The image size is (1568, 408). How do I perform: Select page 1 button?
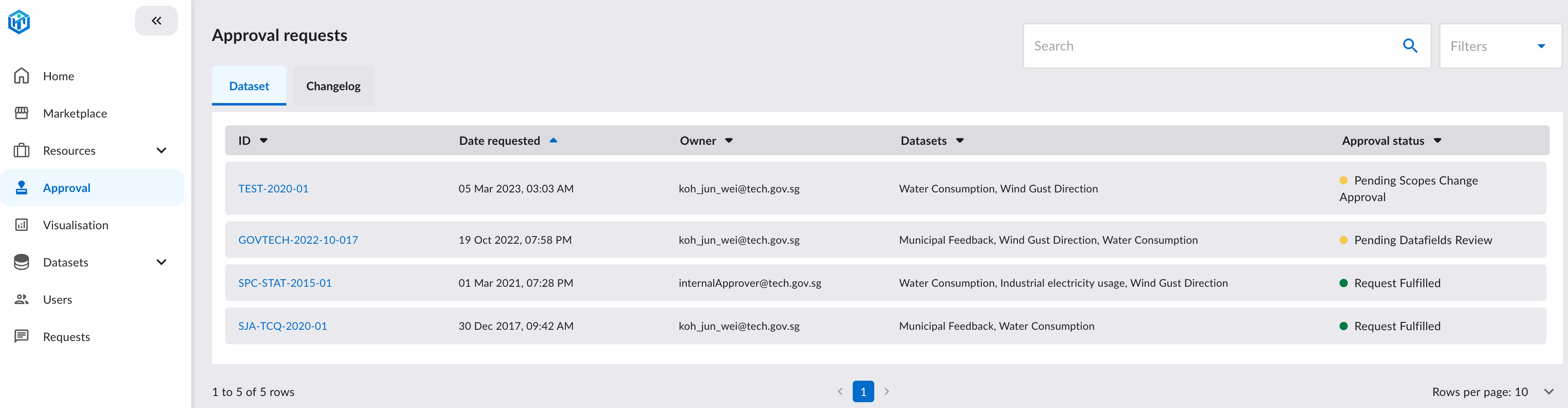click(863, 391)
